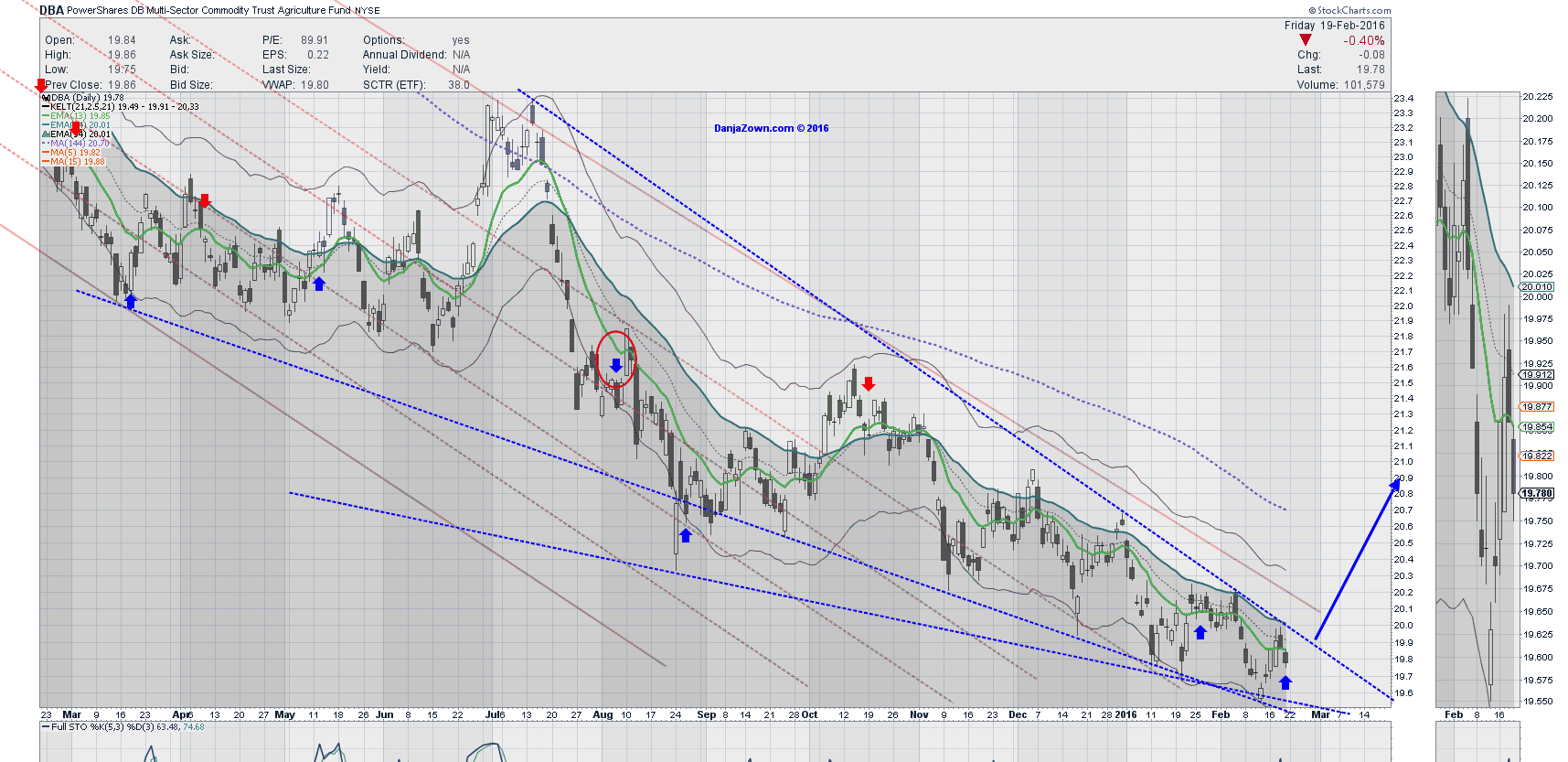Image resolution: width=1568 pixels, height=762 pixels.
Task: Click the green EMA(13) 19.85 legend entry
Action: point(76,116)
